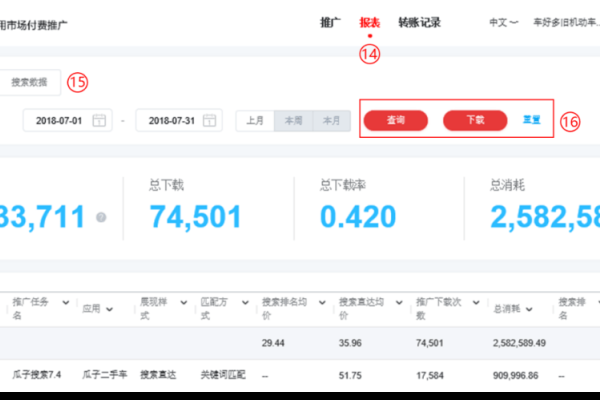Expand the 总消耗 column chevron
The image size is (600, 400).
[x=529, y=309]
